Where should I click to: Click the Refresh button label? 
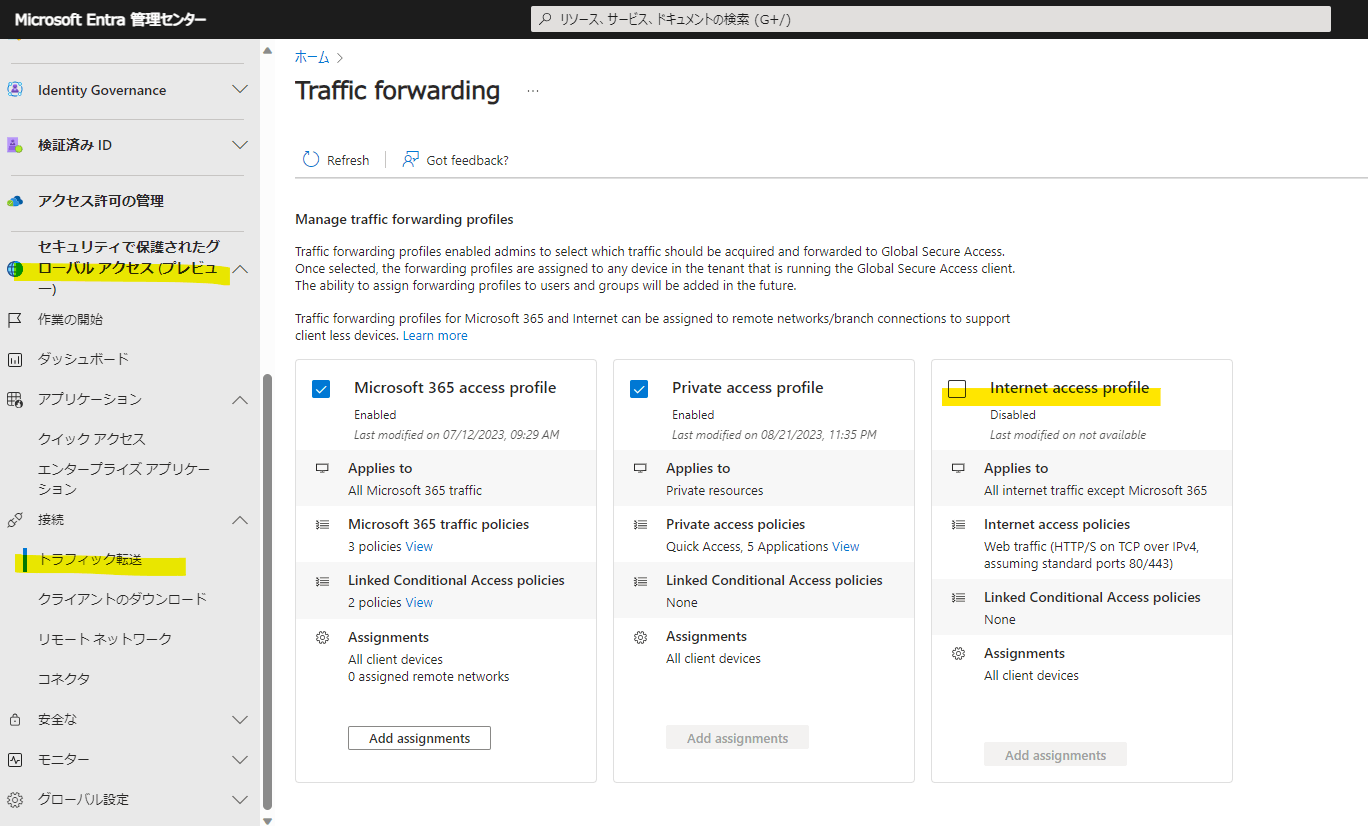tap(348, 160)
